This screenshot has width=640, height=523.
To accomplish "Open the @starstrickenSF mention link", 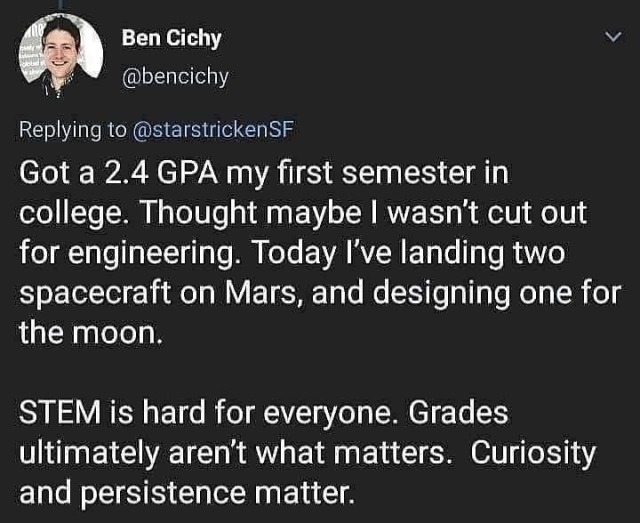I will point(213,129).
